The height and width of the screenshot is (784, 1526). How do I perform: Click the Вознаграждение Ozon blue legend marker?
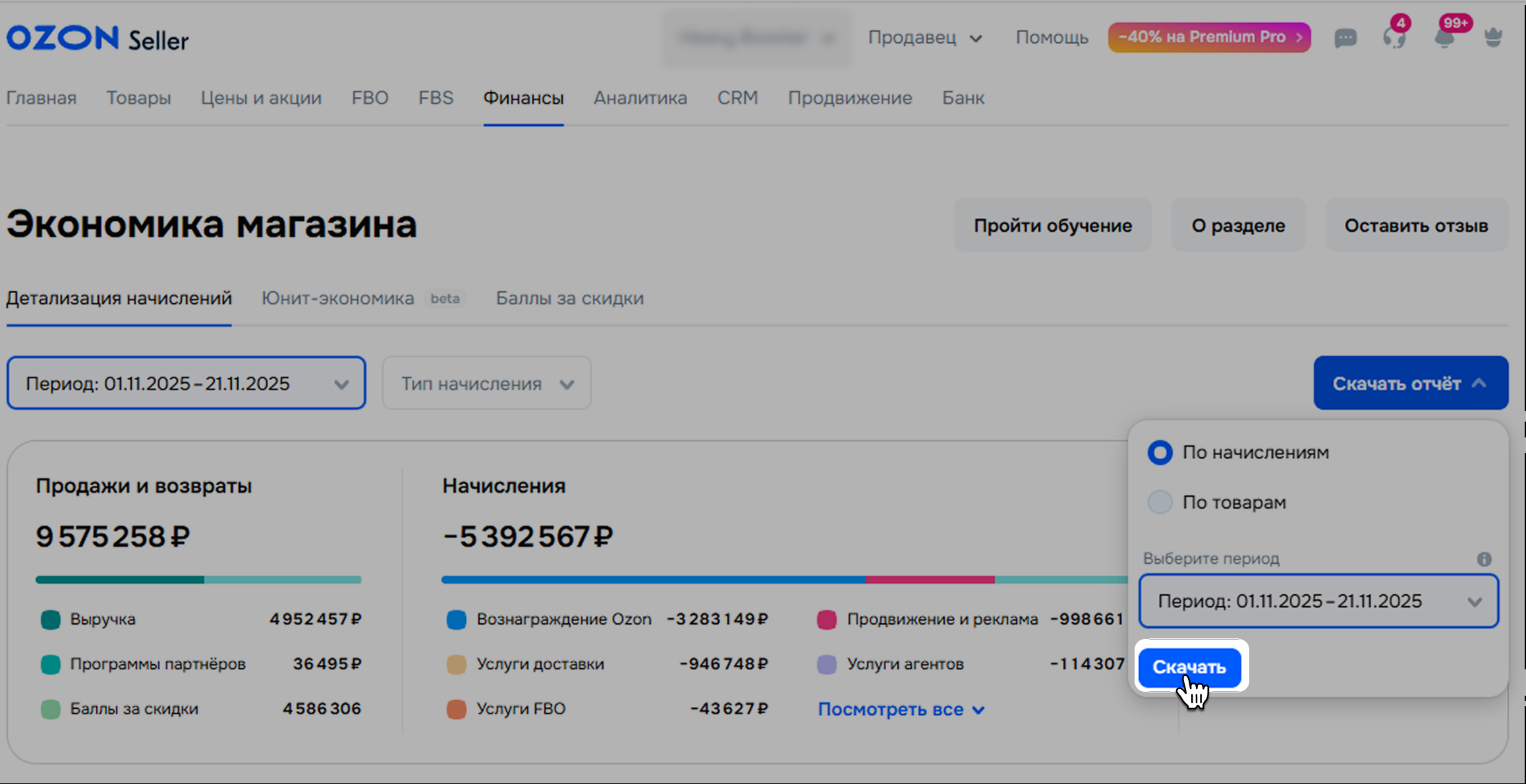(456, 619)
